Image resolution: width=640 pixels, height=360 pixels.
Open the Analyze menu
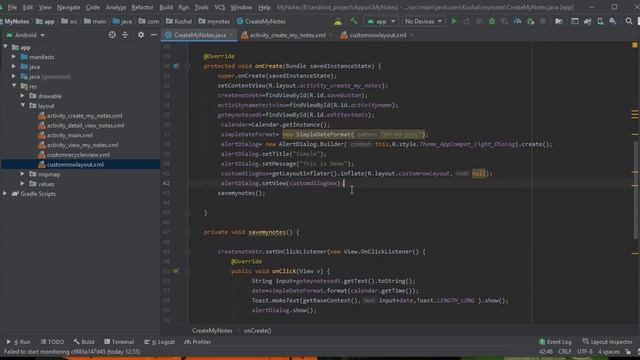(x=116, y=7)
